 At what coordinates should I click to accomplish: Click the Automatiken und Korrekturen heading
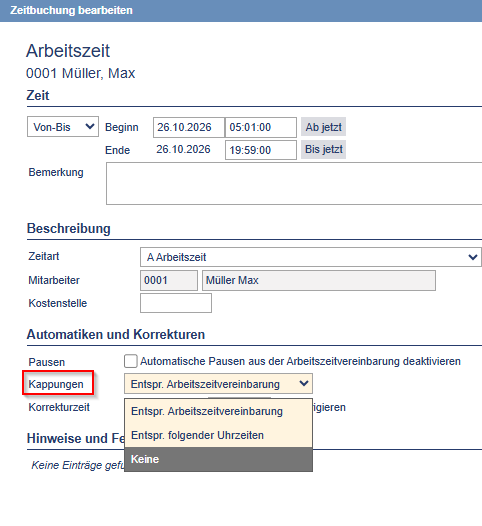[116, 334]
